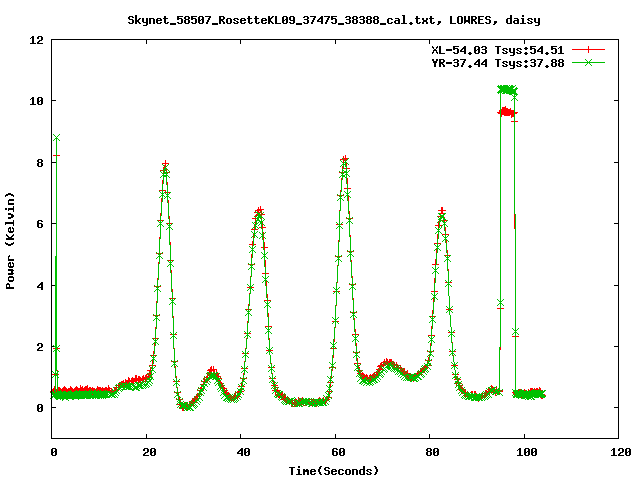Click the red line sample in legend
Viewport: 640px width, 480px height.
pos(588,50)
